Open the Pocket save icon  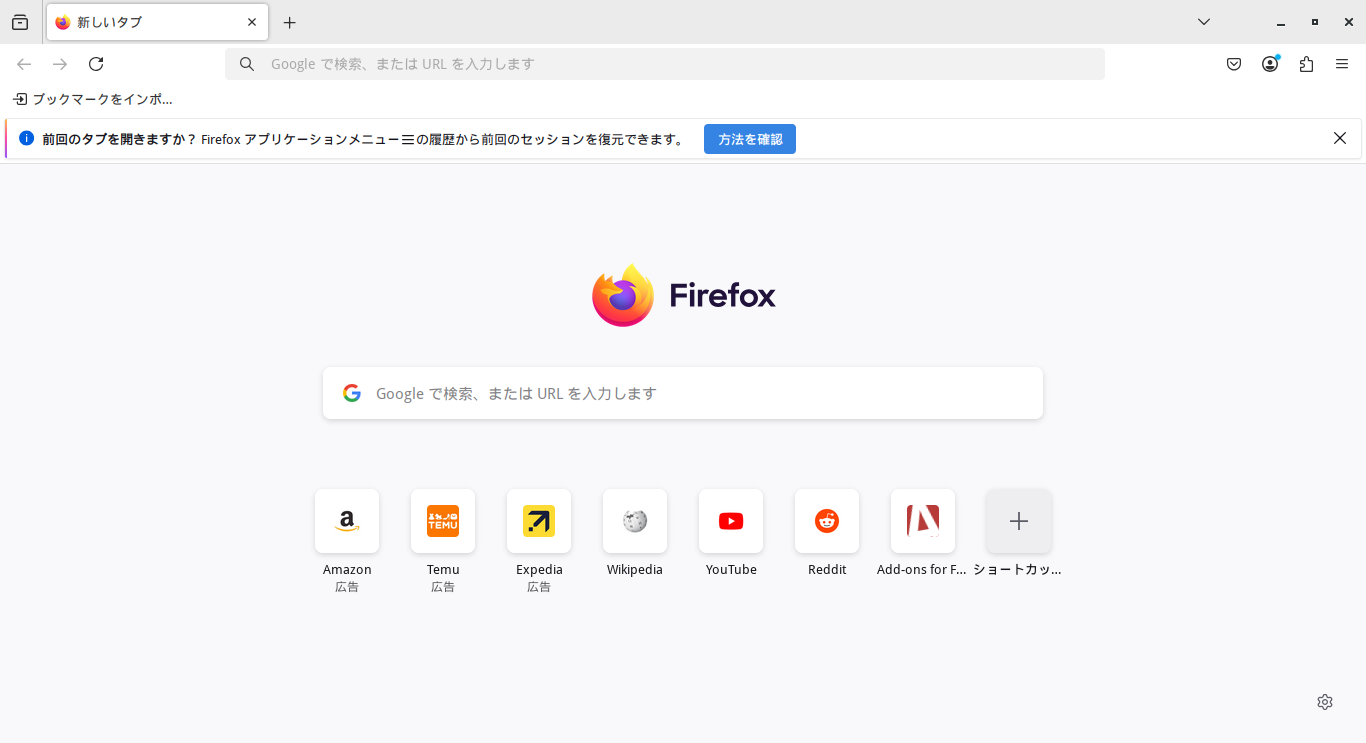[x=1234, y=64]
